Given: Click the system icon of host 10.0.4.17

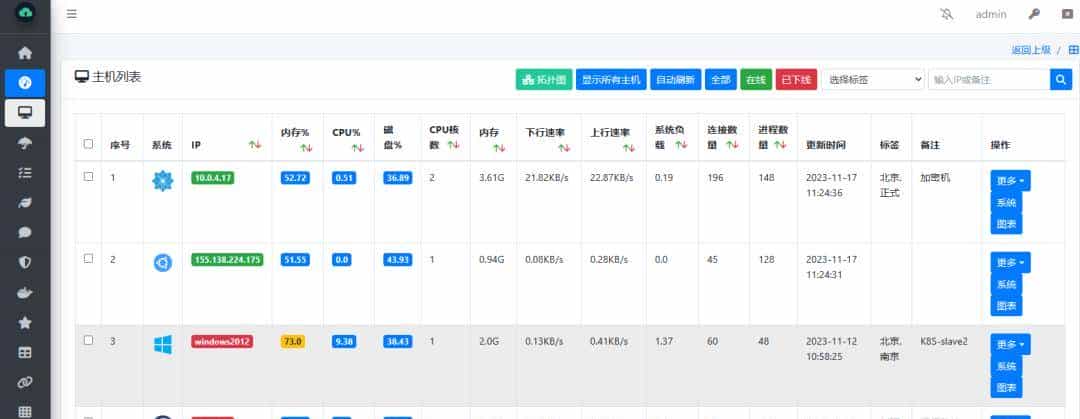Looking at the screenshot, I should [163, 181].
